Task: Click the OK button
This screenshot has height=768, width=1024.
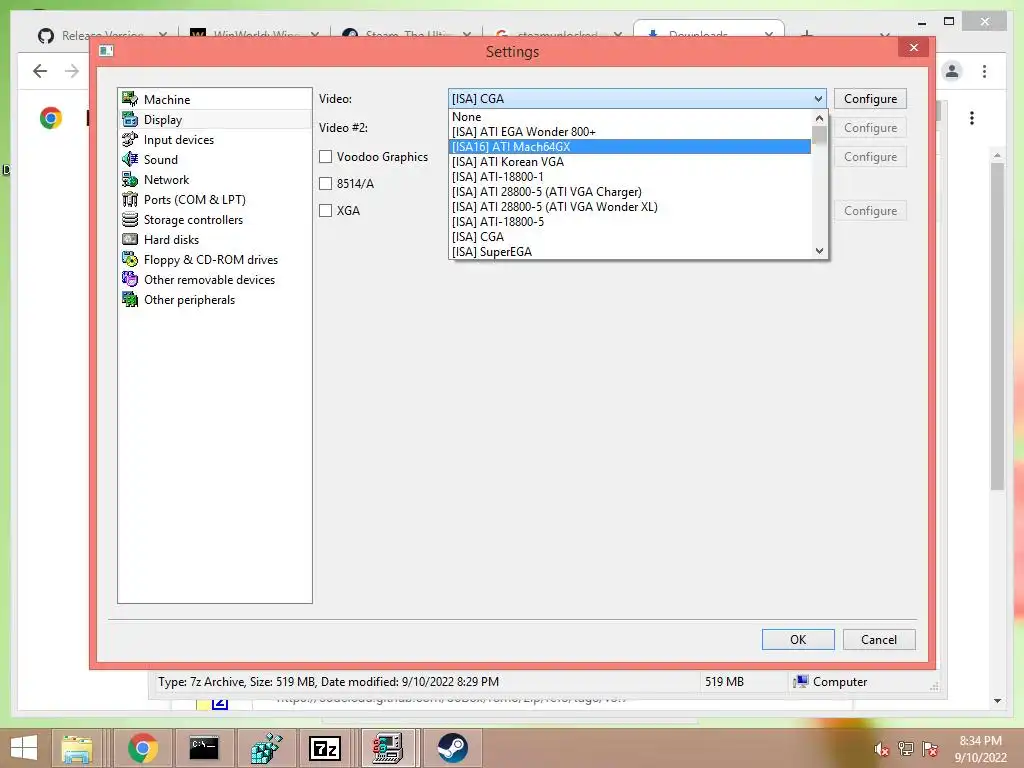Action: [x=798, y=639]
